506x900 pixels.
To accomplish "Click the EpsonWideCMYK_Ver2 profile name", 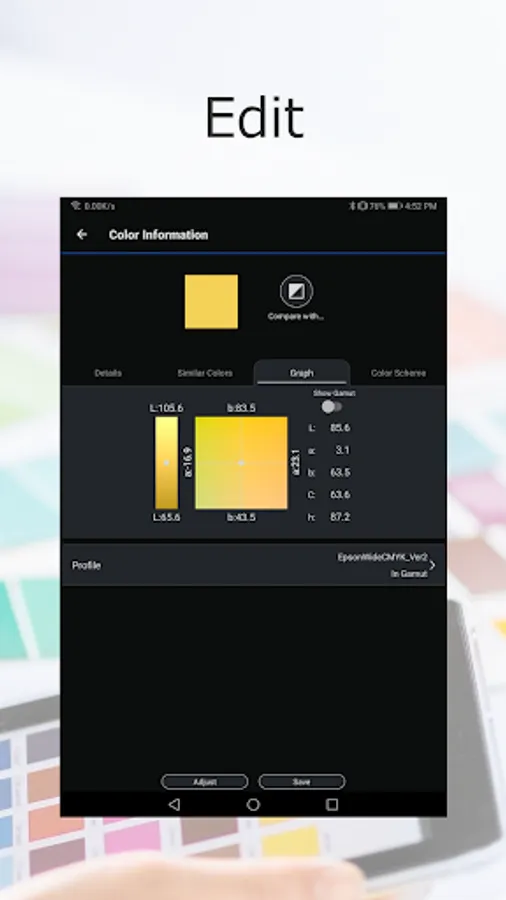I will point(382,557).
